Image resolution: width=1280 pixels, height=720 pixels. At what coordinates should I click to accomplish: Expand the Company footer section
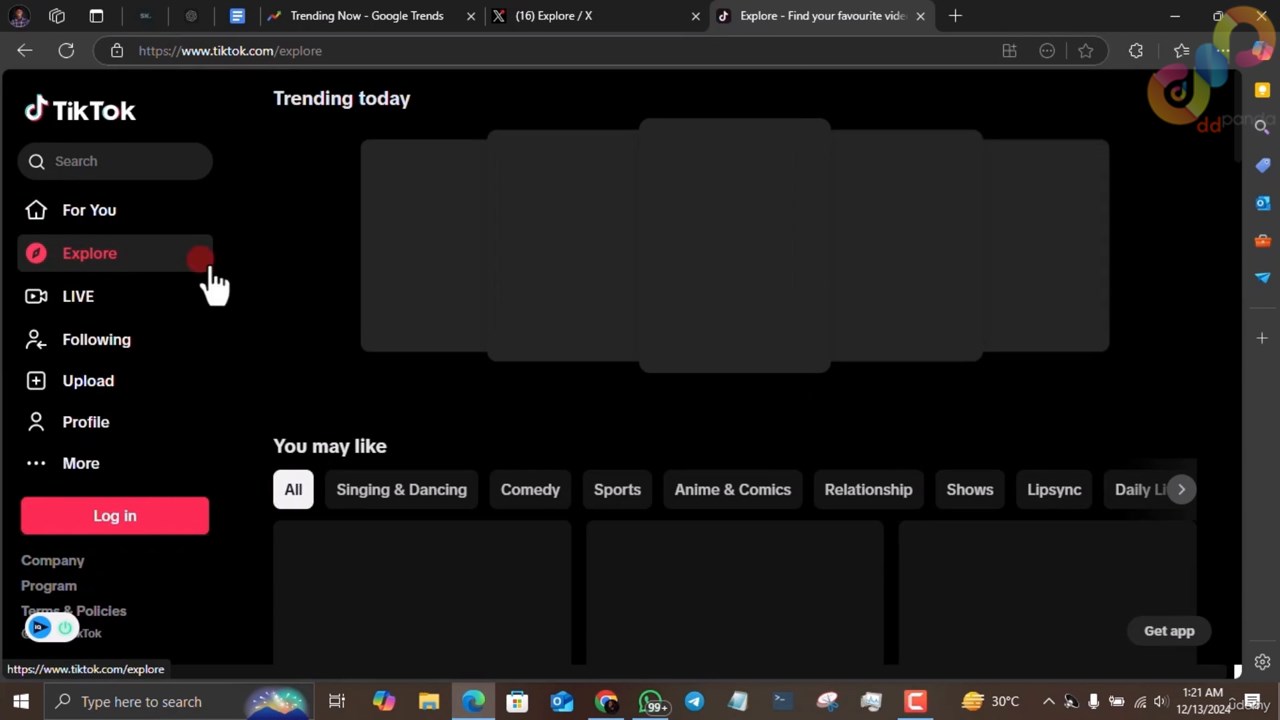(53, 561)
